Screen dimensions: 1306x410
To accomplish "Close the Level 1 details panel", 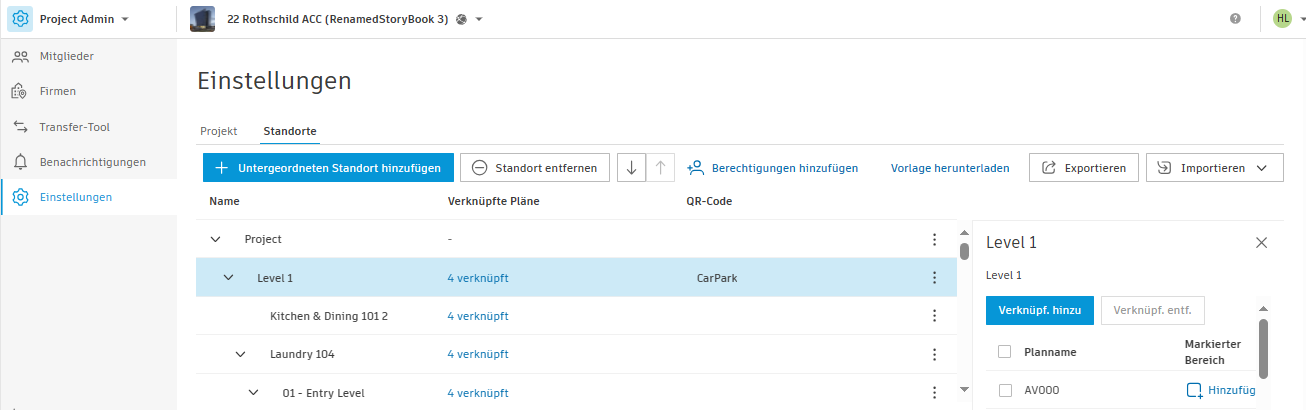I will point(1261,242).
